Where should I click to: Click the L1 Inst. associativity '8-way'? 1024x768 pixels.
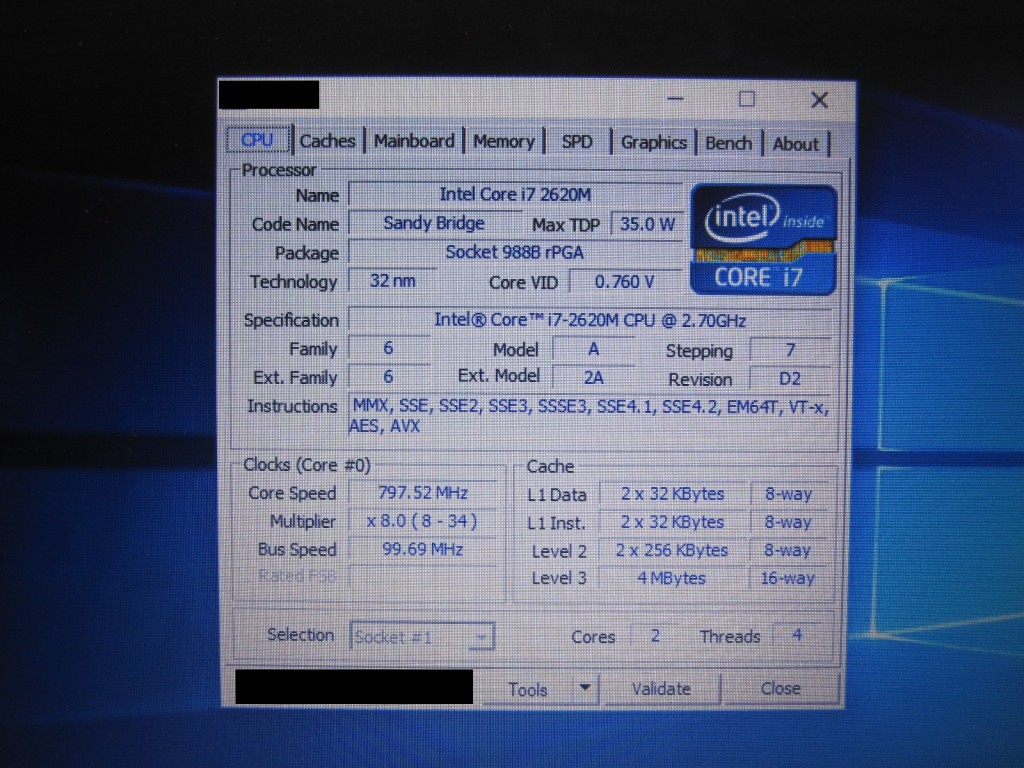(x=788, y=522)
